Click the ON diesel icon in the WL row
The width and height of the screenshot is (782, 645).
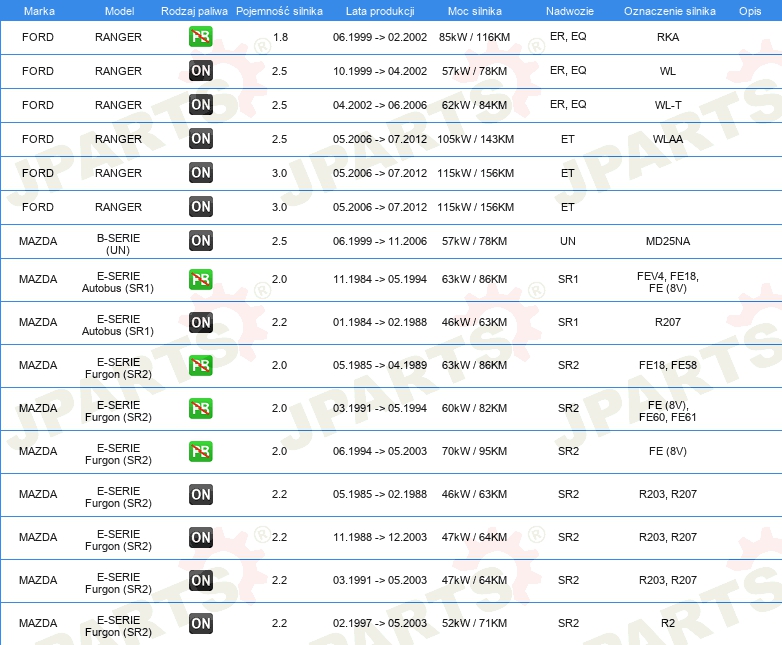[200, 71]
